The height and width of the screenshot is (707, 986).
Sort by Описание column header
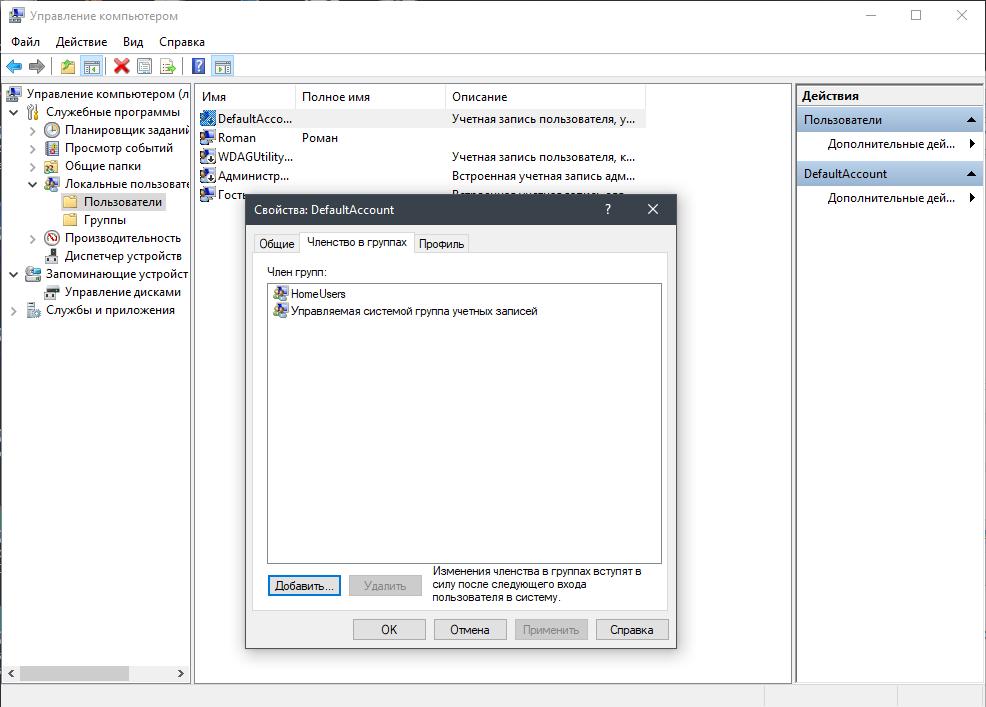click(545, 97)
